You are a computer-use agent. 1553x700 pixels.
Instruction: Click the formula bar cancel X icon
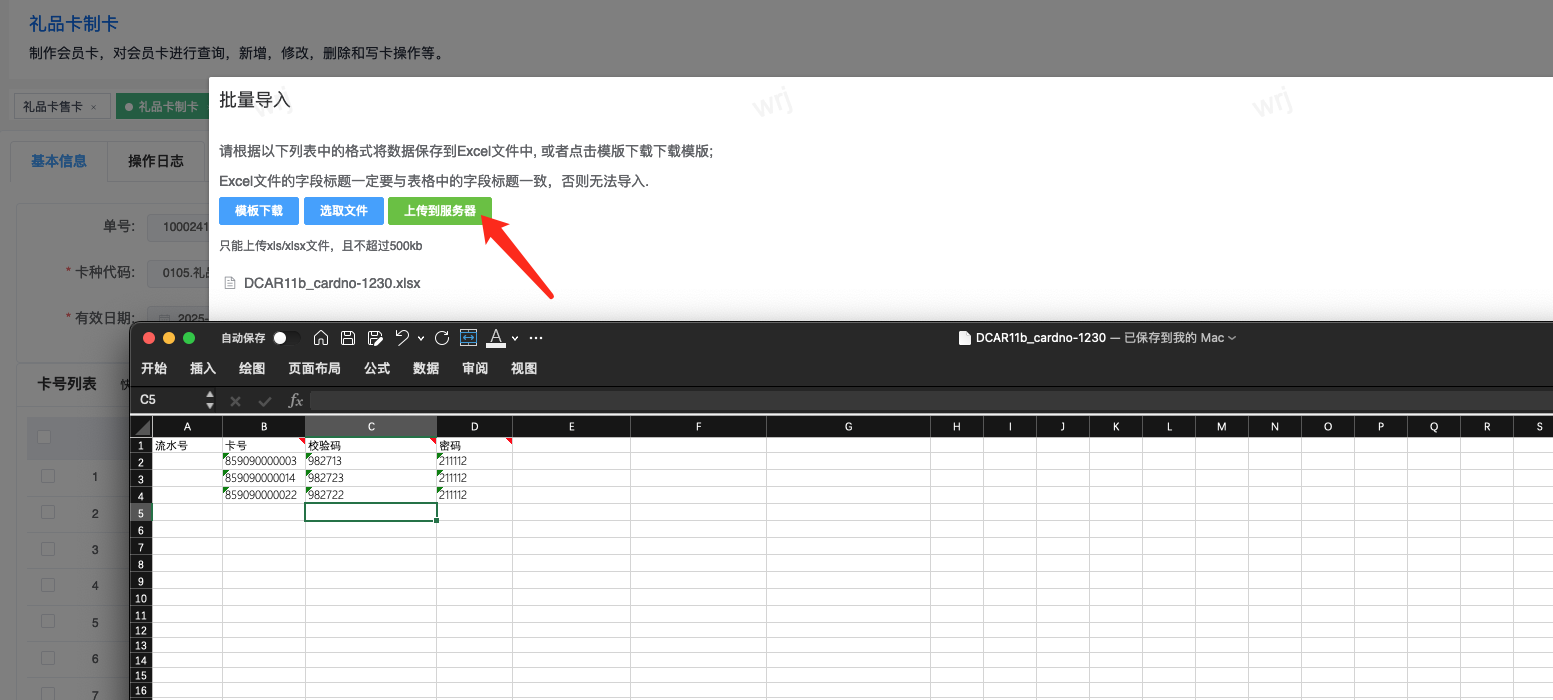pos(236,401)
